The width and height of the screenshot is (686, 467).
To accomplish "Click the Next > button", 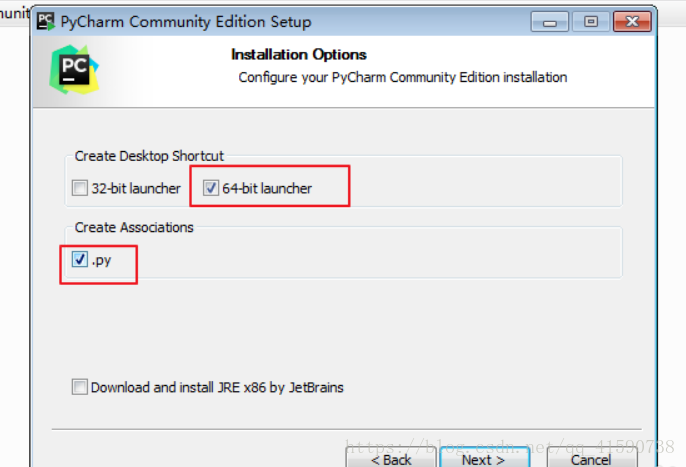I will 484,458.
